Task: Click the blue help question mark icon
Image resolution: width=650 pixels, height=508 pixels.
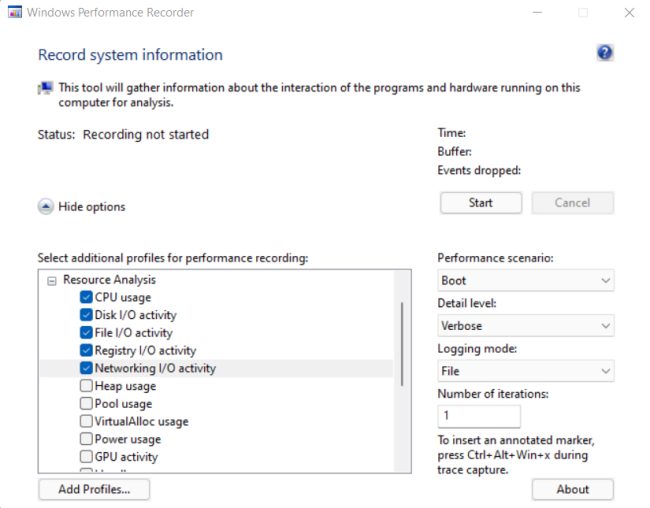Action: 604,53
